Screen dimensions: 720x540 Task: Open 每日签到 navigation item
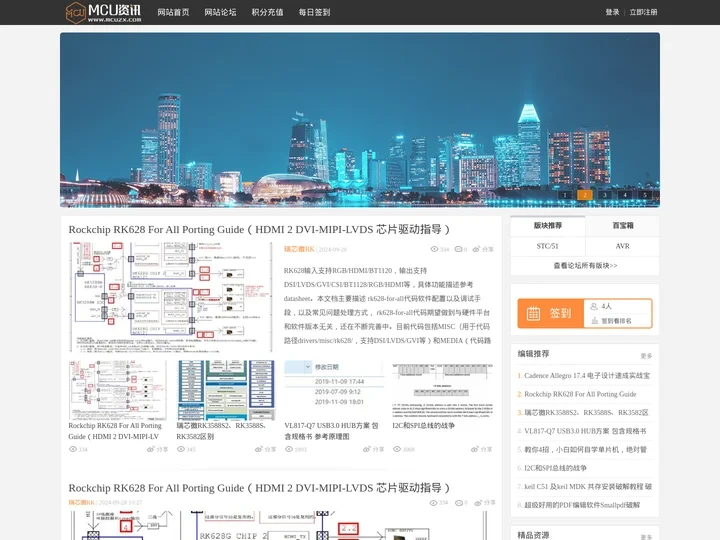(315, 12)
